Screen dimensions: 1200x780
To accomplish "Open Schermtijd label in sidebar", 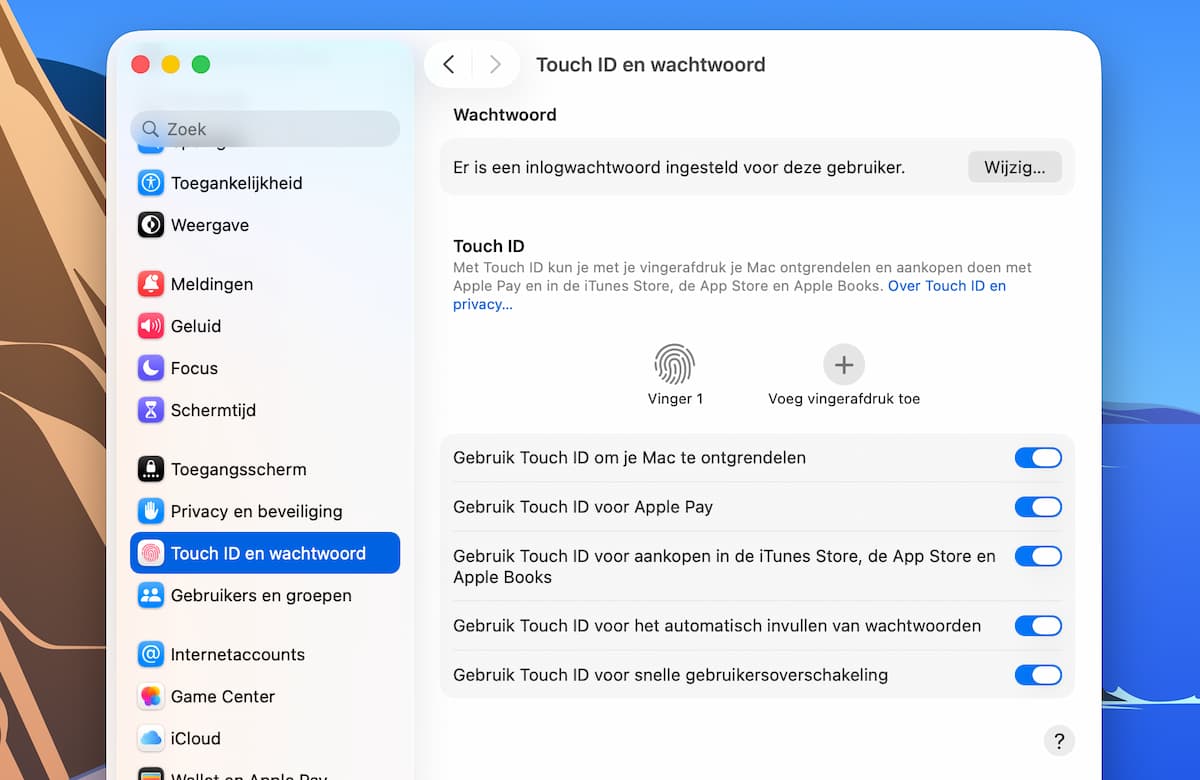I will pos(214,410).
